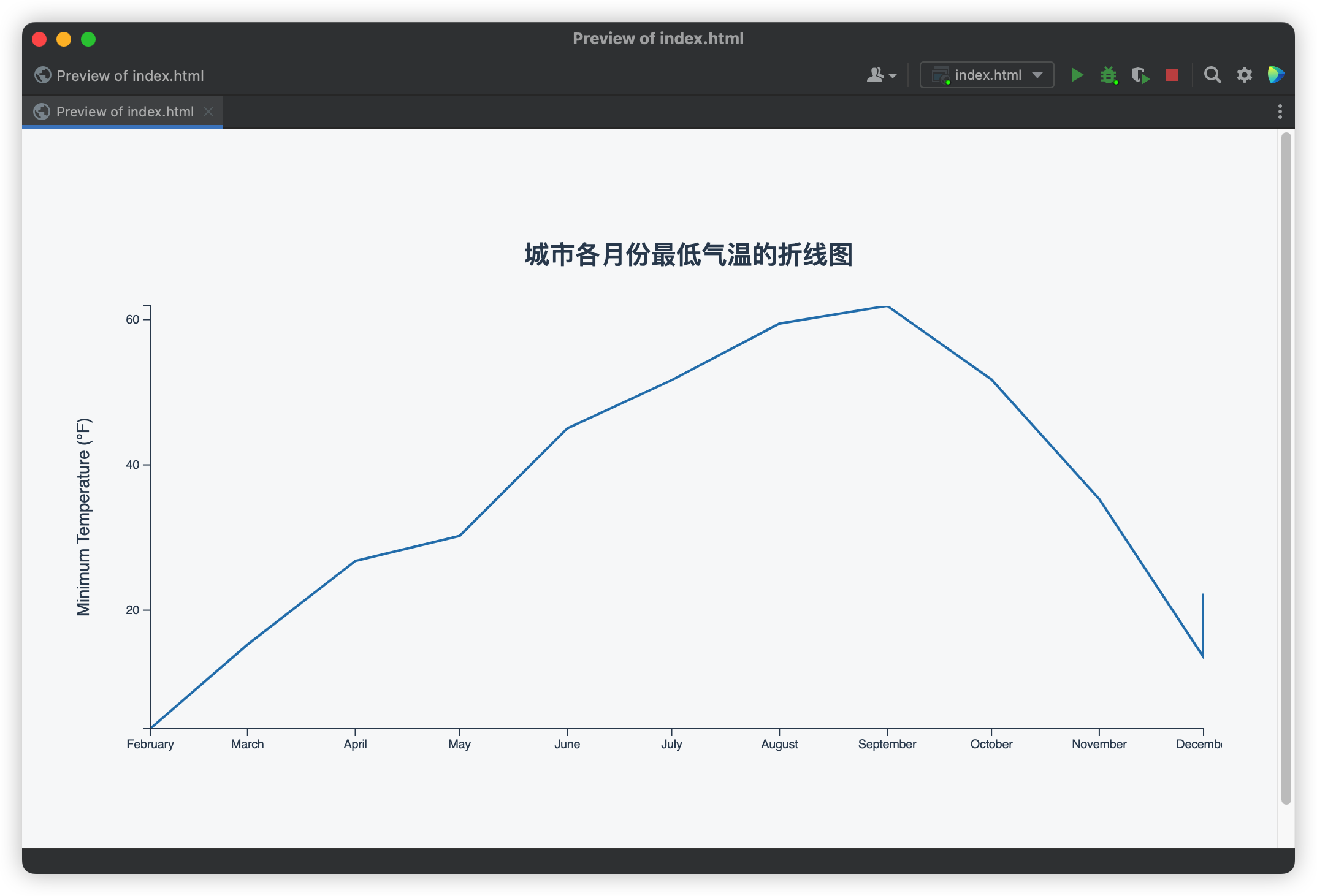Stop the running process with red square
1317x896 pixels.
tap(1172, 75)
